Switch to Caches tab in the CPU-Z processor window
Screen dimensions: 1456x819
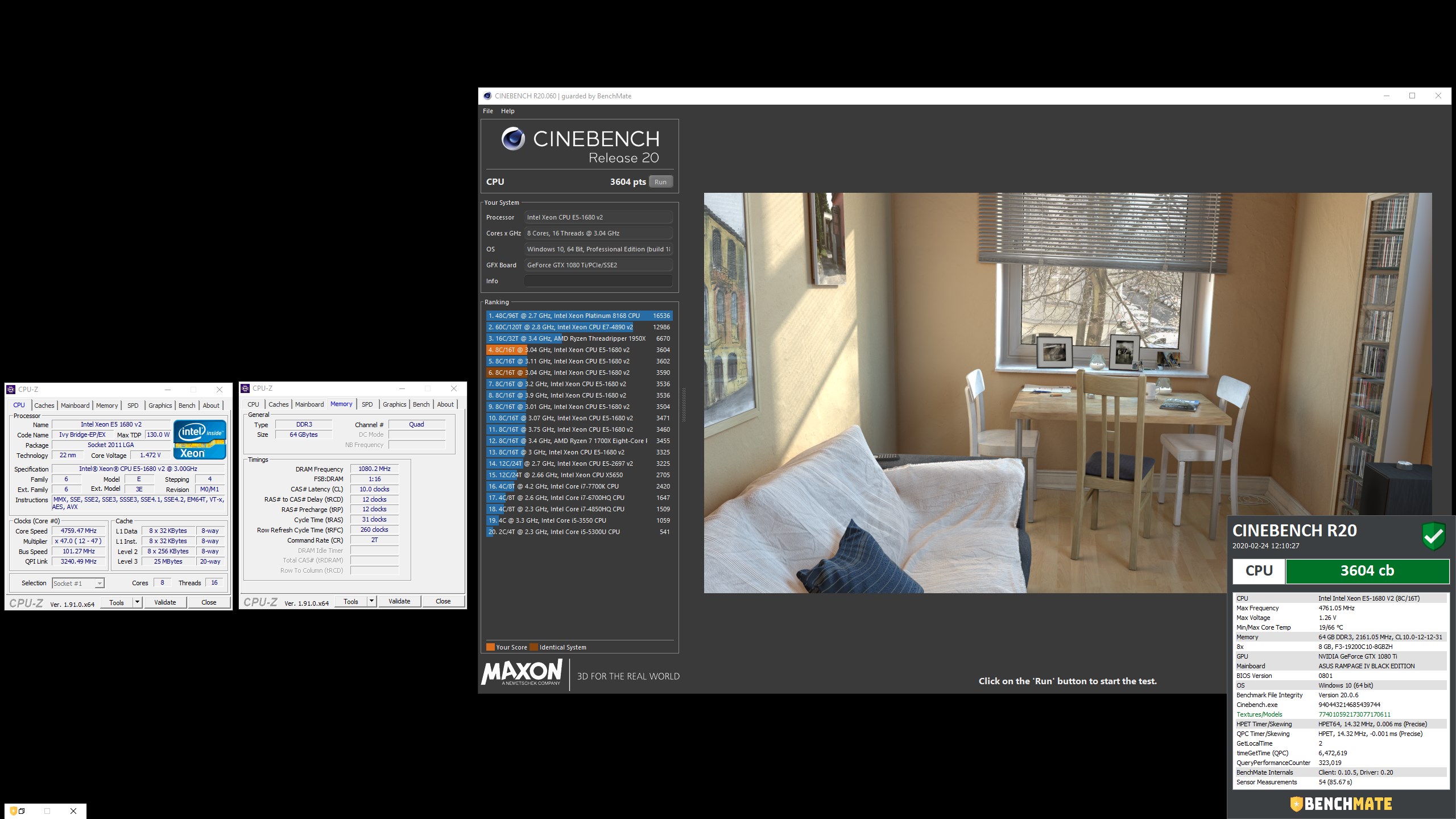pos(44,406)
